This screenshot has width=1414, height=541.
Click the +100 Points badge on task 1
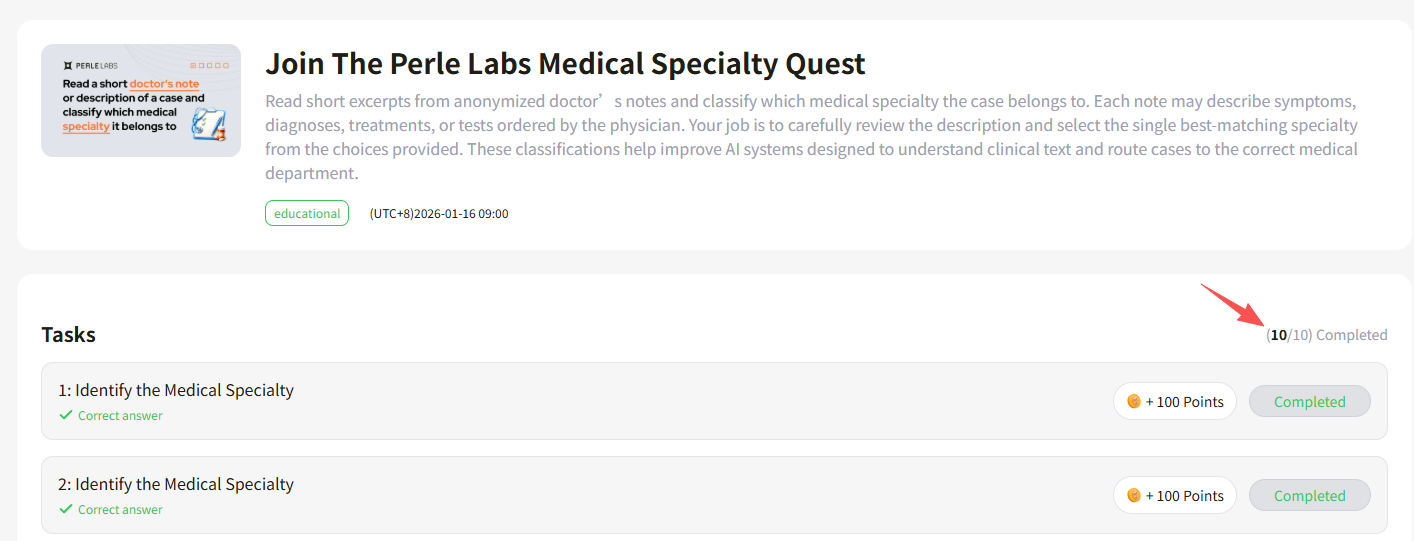point(1175,402)
